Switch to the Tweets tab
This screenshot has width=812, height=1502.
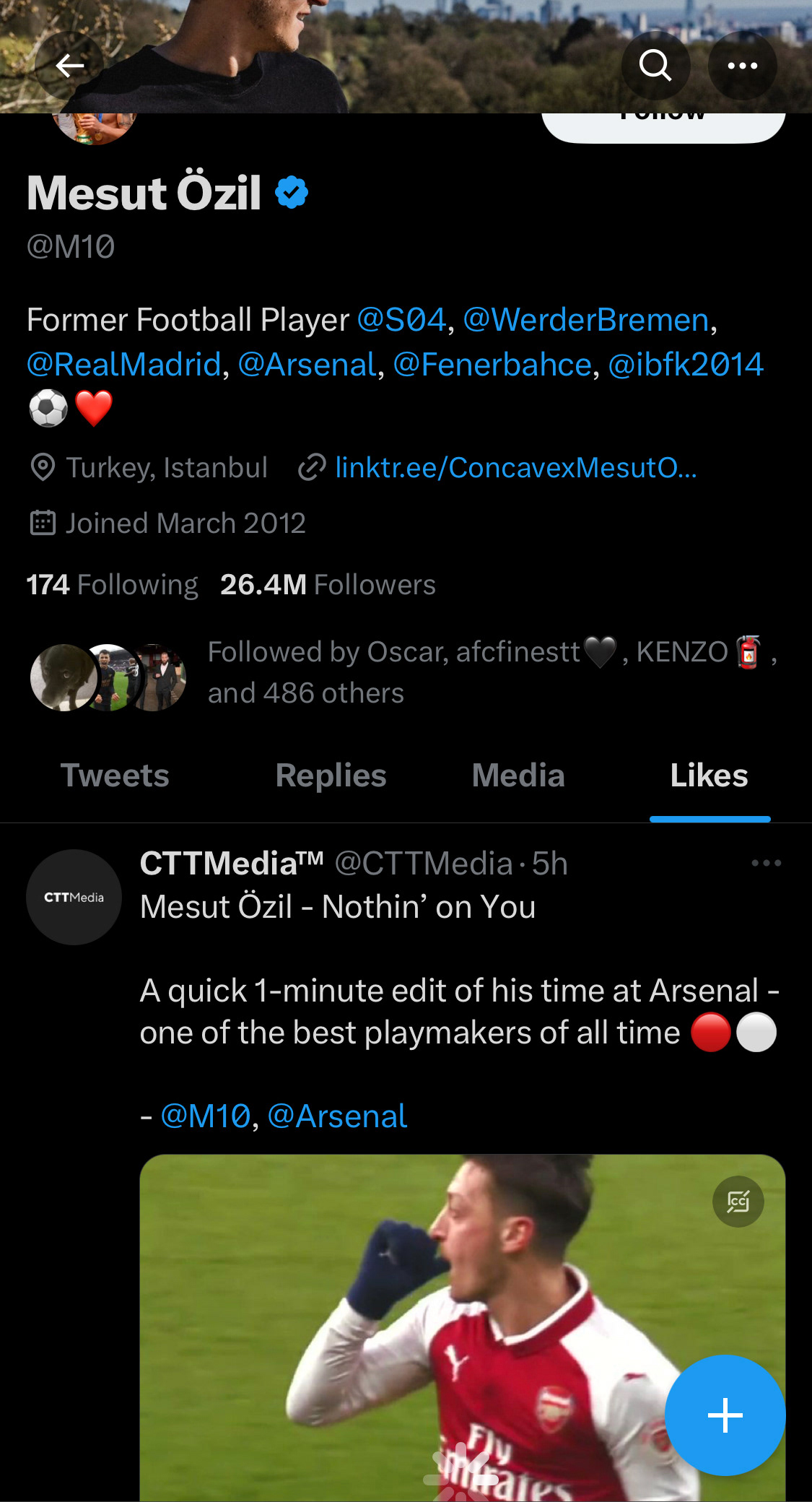[x=115, y=776]
